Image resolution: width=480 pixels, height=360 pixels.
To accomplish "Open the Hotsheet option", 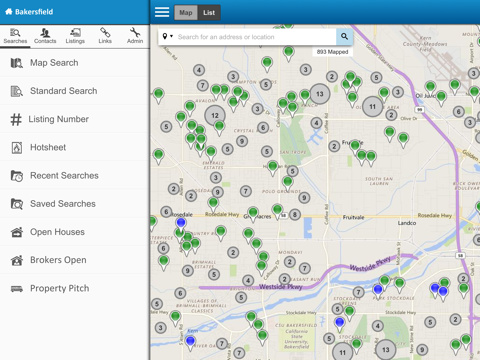I will click(x=75, y=147).
